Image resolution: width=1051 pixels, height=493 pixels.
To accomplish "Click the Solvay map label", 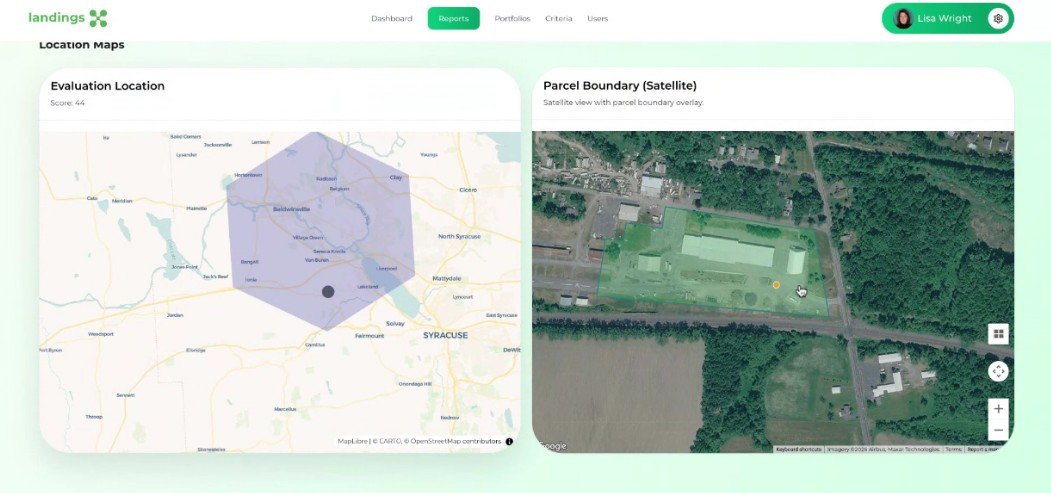I will point(395,324).
